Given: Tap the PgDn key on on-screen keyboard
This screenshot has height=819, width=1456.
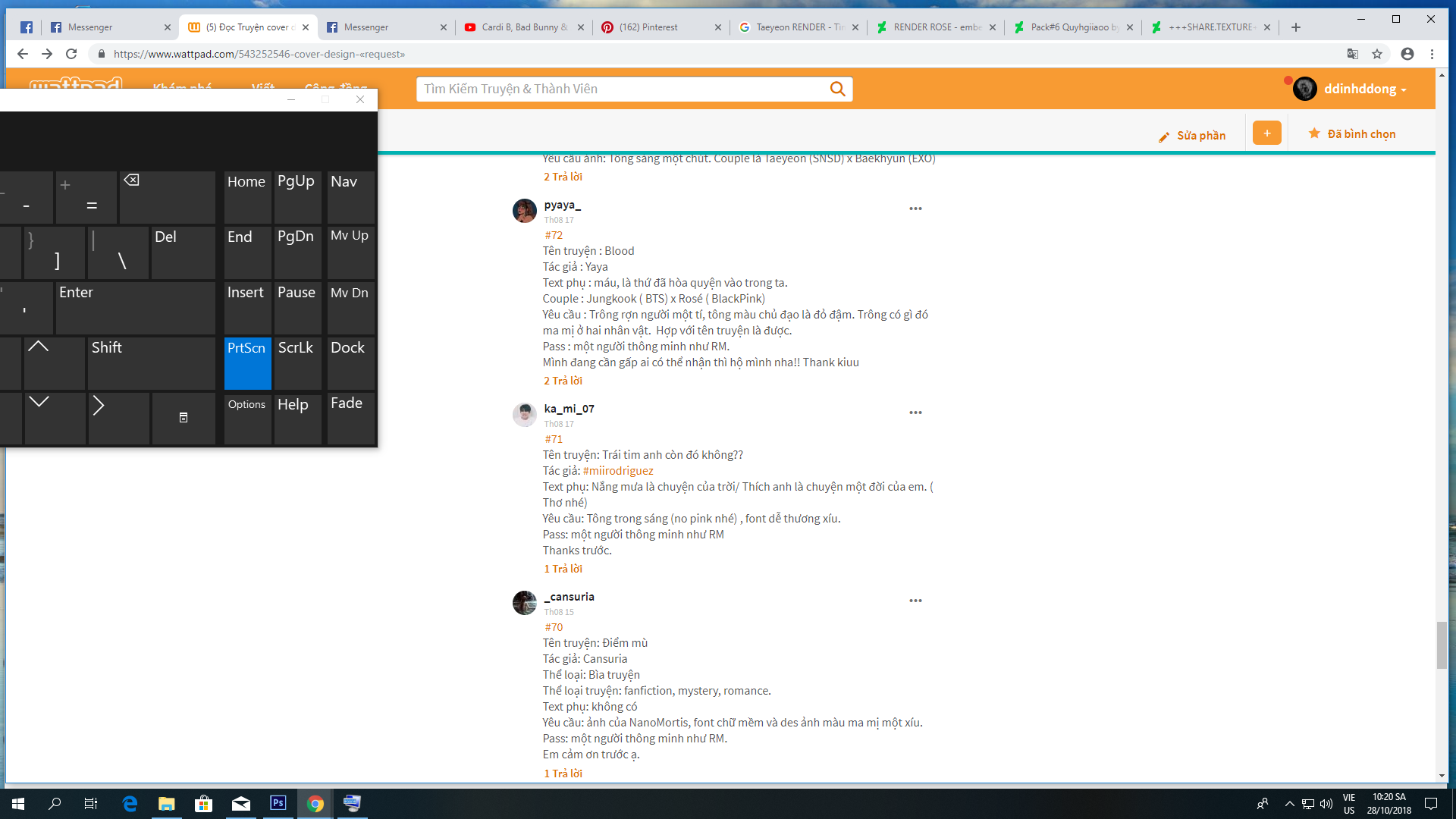Looking at the screenshot, I should pos(297,252).
